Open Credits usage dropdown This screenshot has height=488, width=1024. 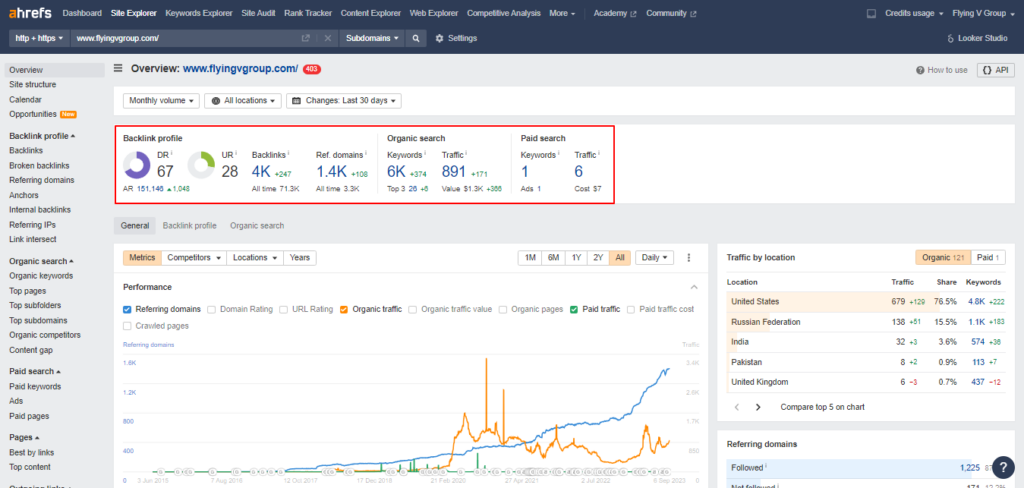pos(914,13)
